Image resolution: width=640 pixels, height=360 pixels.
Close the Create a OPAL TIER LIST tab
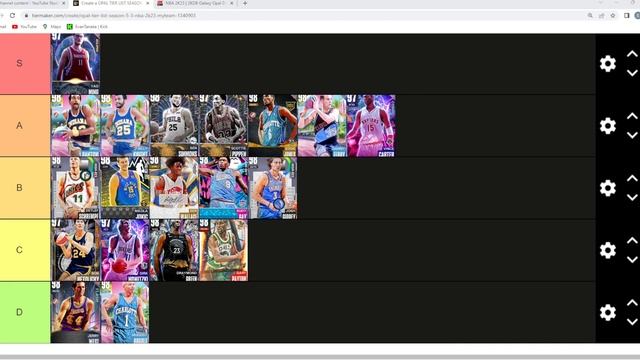(147, 3)
